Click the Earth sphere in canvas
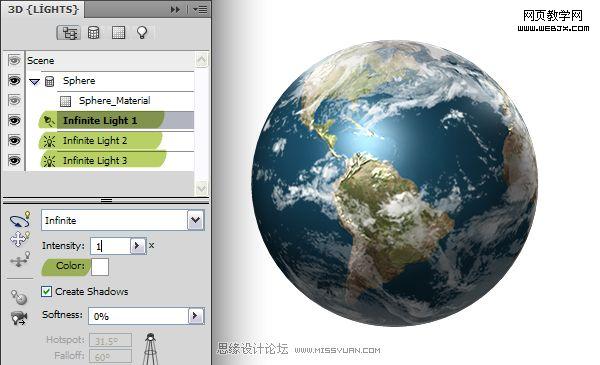 tap(395, 183)
